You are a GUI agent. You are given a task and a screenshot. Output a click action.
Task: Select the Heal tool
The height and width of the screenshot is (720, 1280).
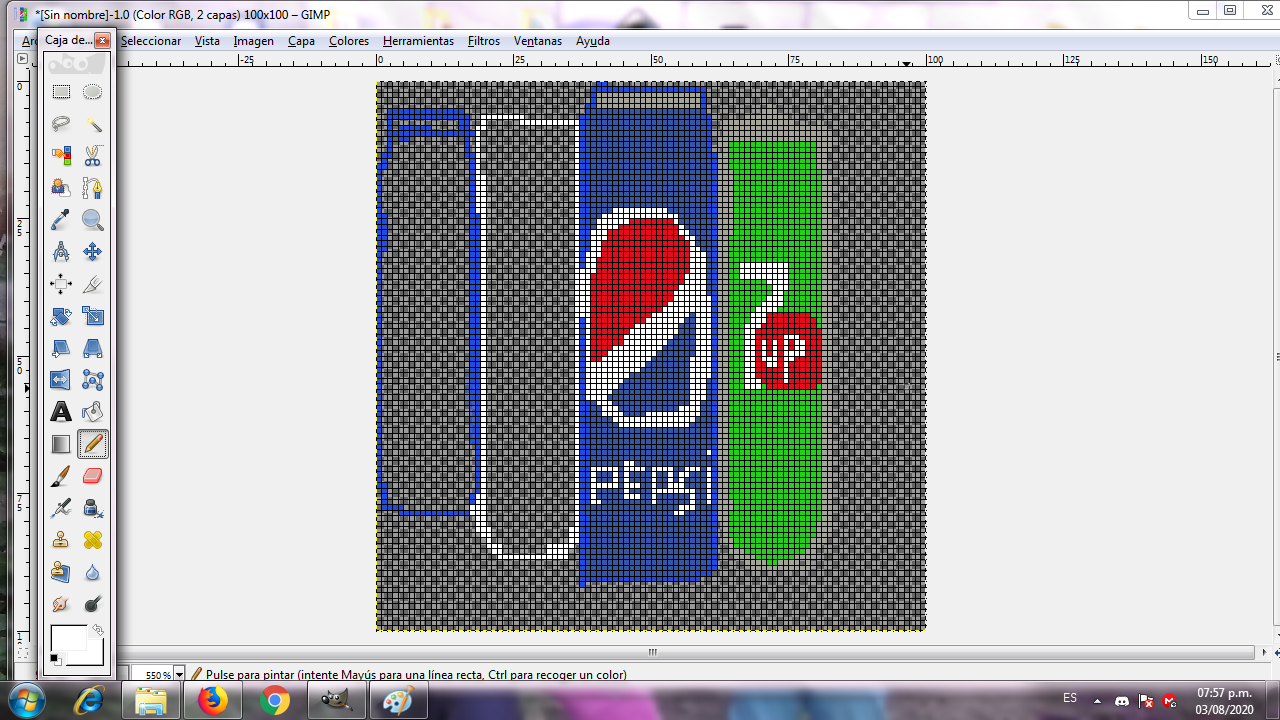click(x=93, y=540)
